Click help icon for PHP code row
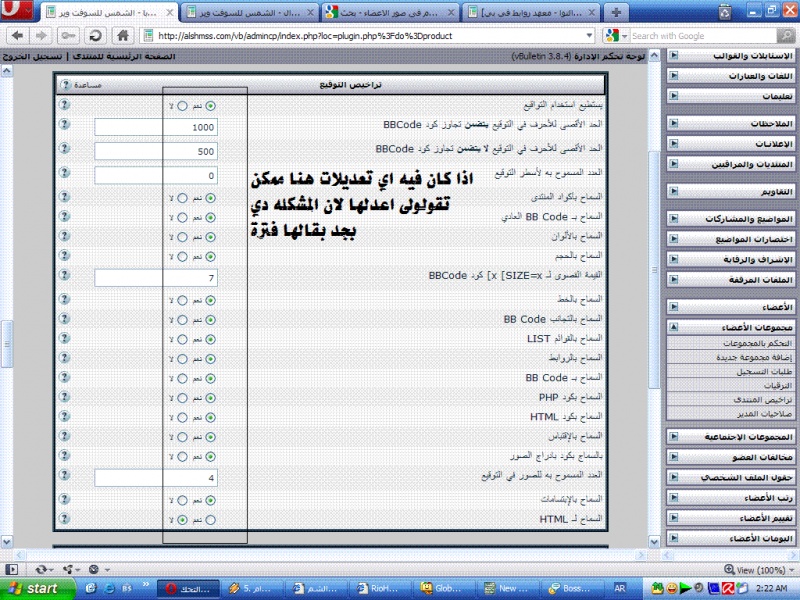The width and height of the screenshot is (800, 600). point(64,397)
